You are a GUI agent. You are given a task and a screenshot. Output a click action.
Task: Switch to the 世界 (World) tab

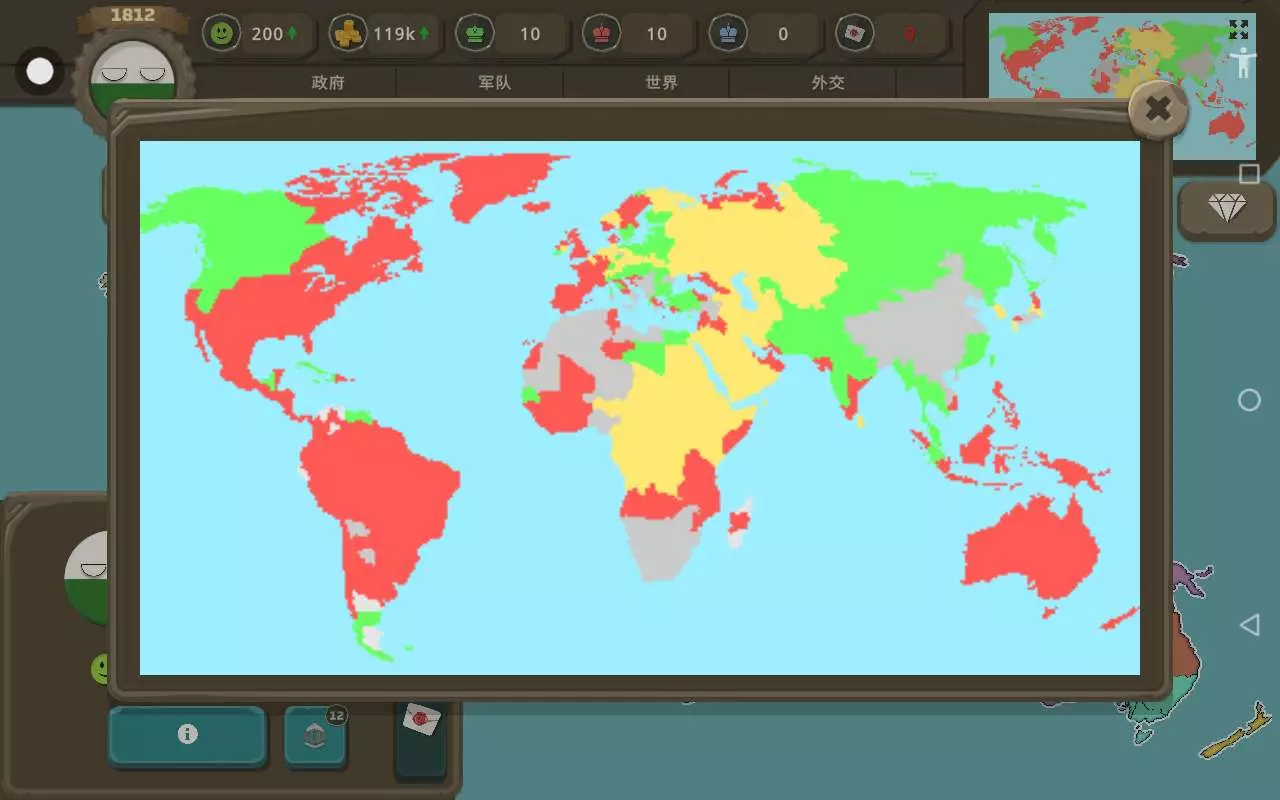[661, 83]
